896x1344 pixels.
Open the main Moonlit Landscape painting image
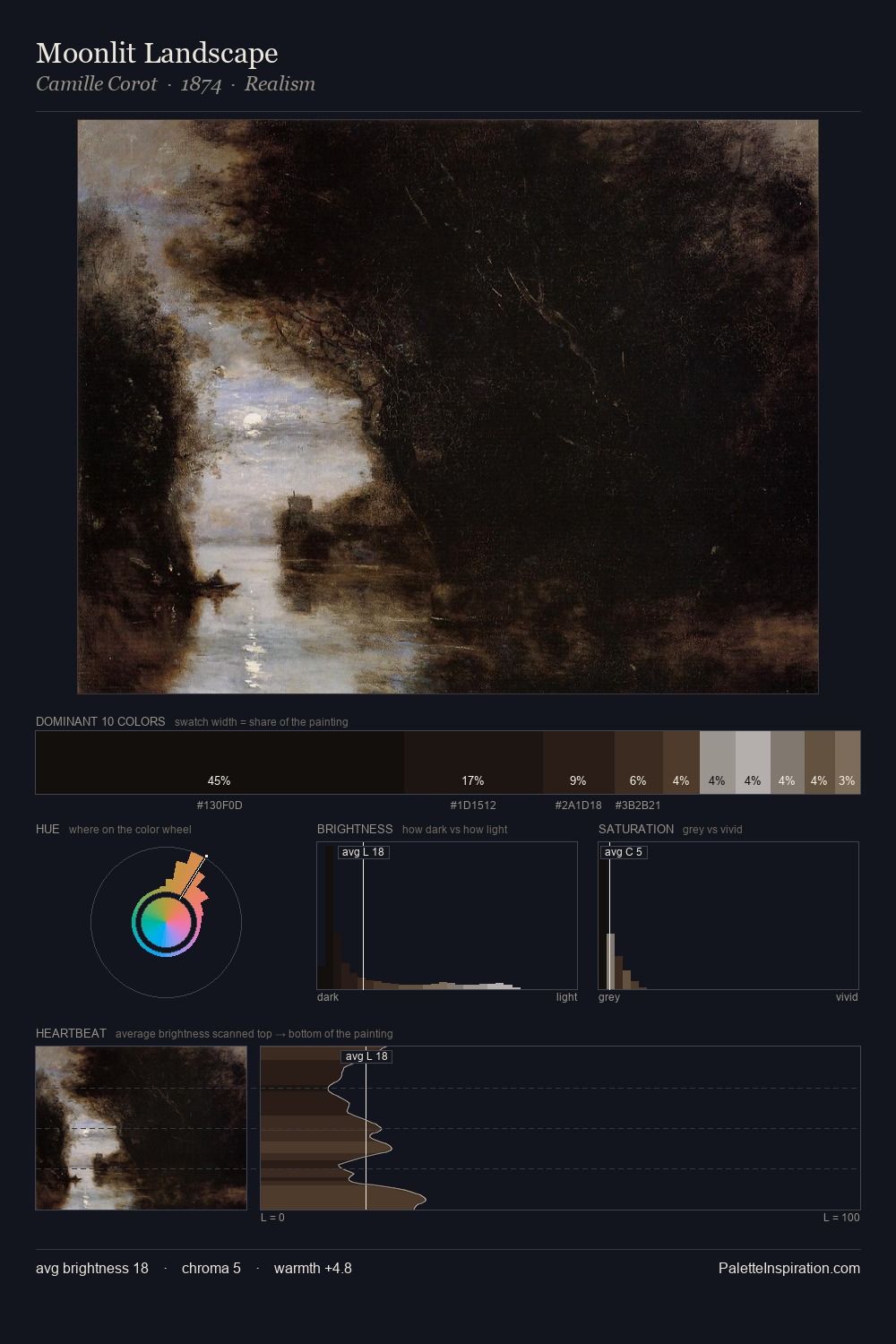(448, 407)
